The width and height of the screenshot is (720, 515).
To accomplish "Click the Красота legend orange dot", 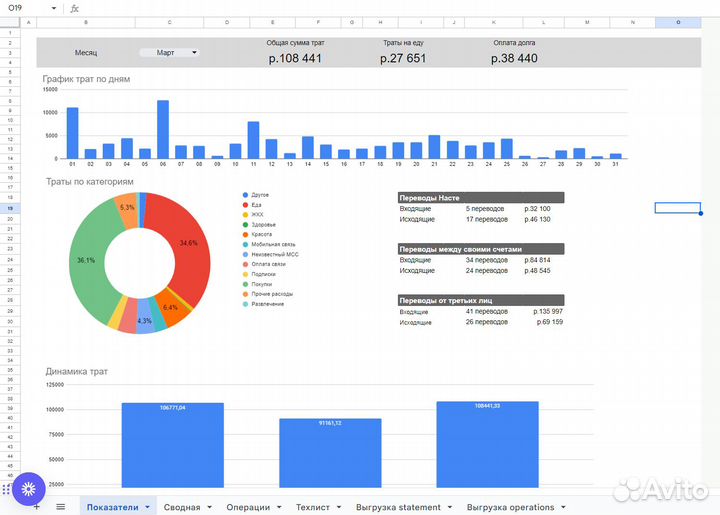I will [245, 235].
